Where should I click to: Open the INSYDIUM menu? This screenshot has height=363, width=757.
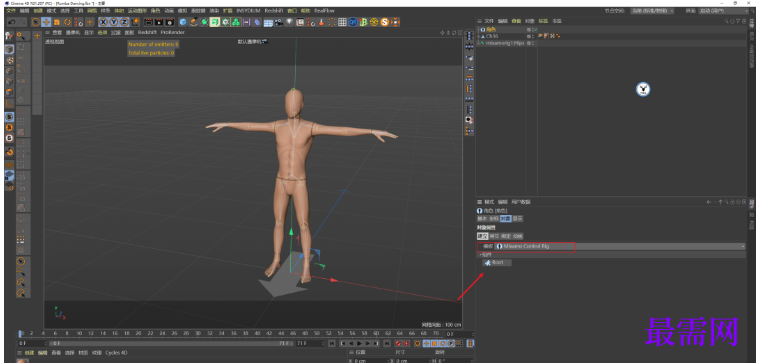pos(248,10)
